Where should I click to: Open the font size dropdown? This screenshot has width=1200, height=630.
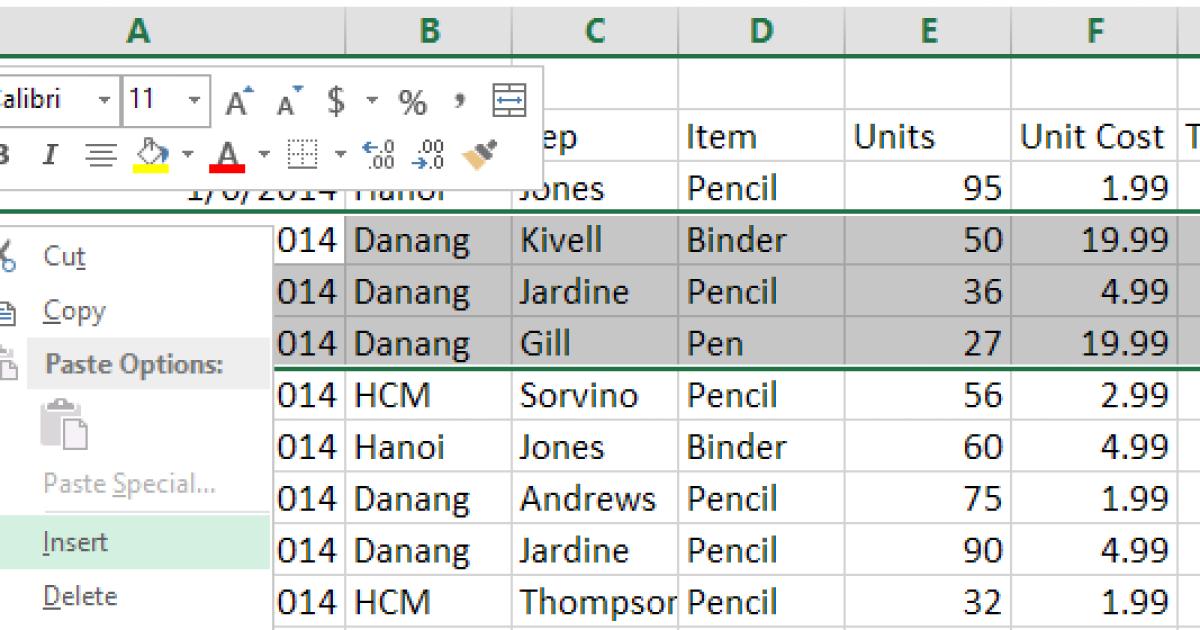pos(194,99)
